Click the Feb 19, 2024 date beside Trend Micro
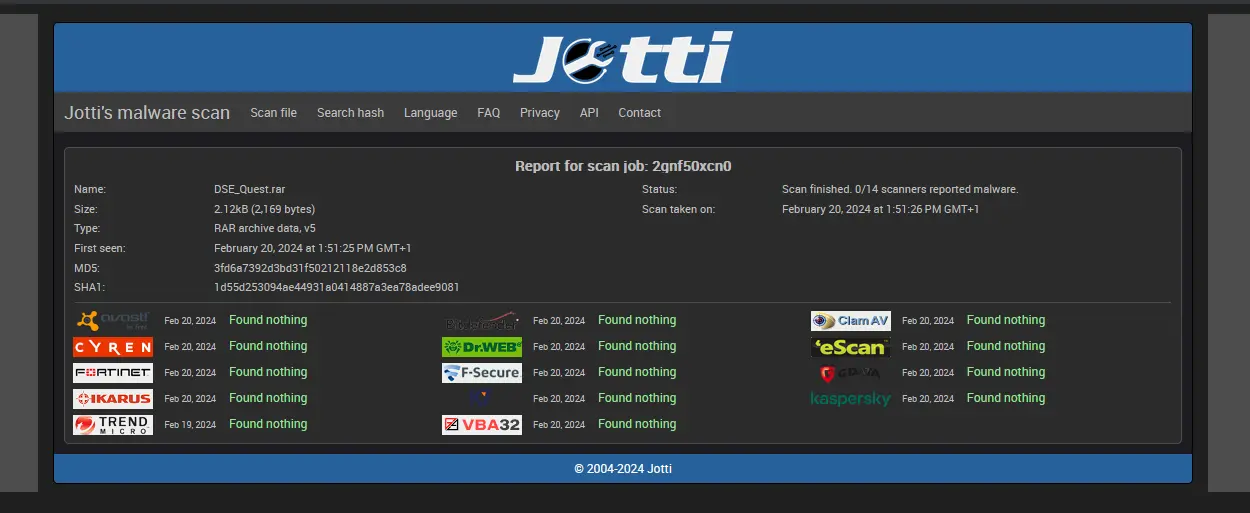Viewport: 1250px width, 513px height. click(190, 425)
